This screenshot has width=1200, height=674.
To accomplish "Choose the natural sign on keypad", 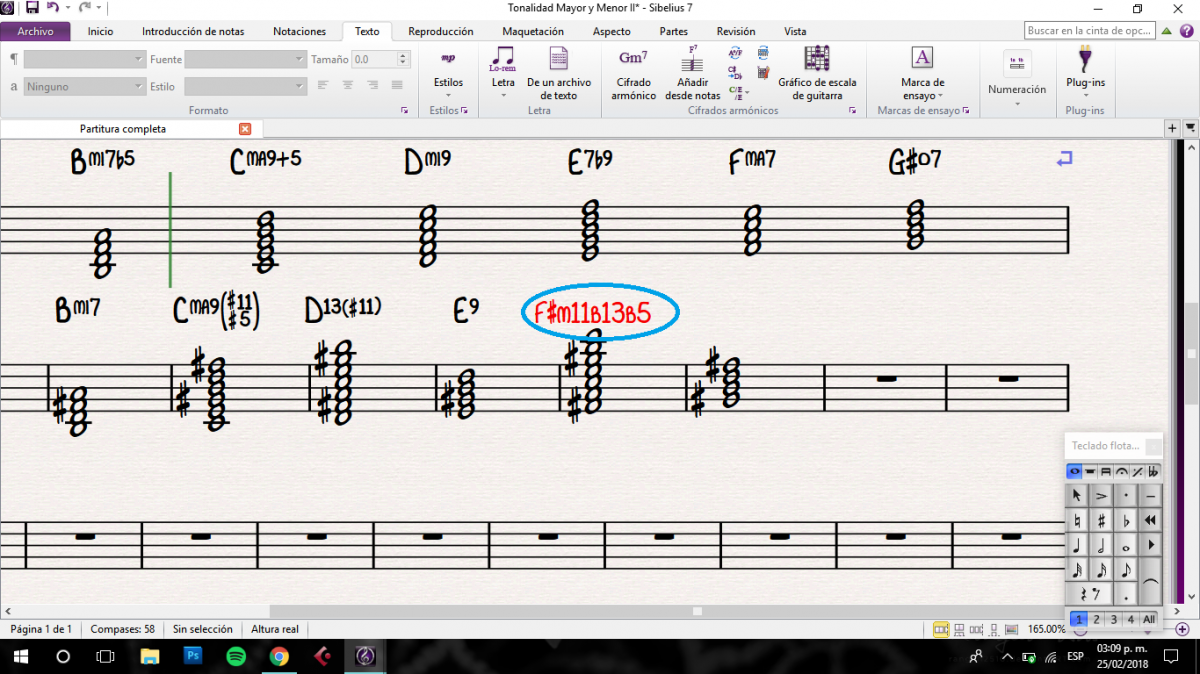I will [x=1077, y=520].
